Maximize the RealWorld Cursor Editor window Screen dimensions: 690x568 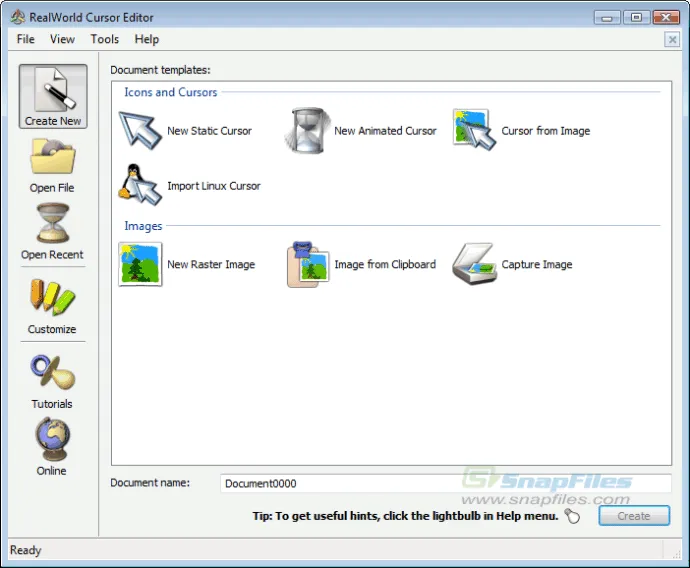(x=636, y=18)
